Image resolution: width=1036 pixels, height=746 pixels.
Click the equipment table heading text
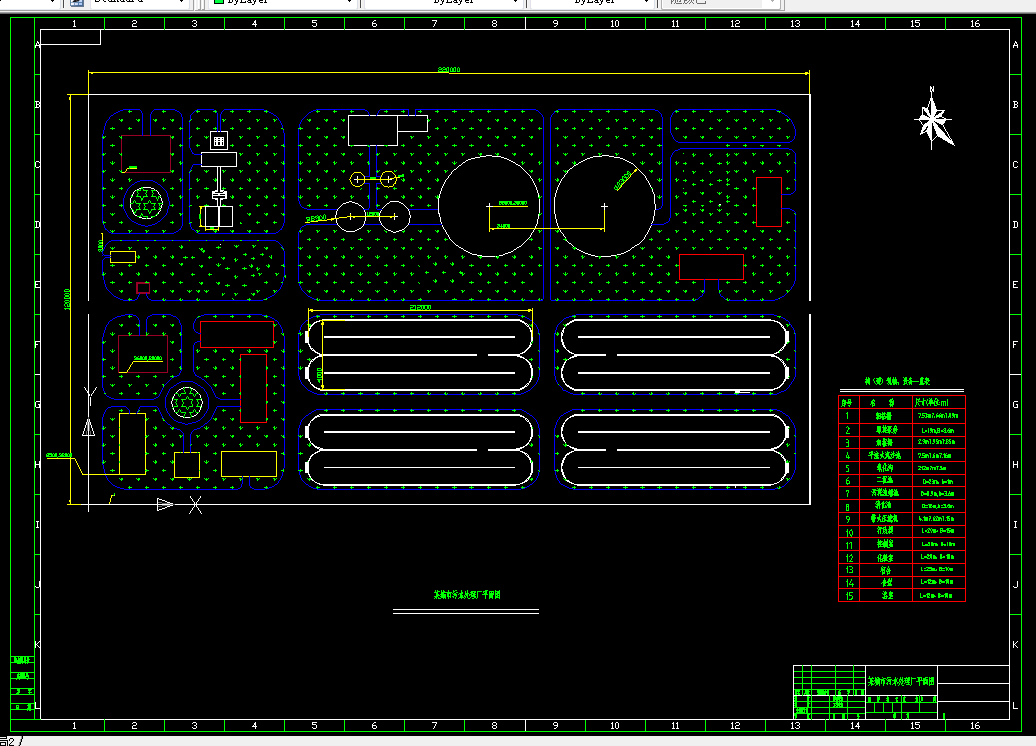[898, 381]
